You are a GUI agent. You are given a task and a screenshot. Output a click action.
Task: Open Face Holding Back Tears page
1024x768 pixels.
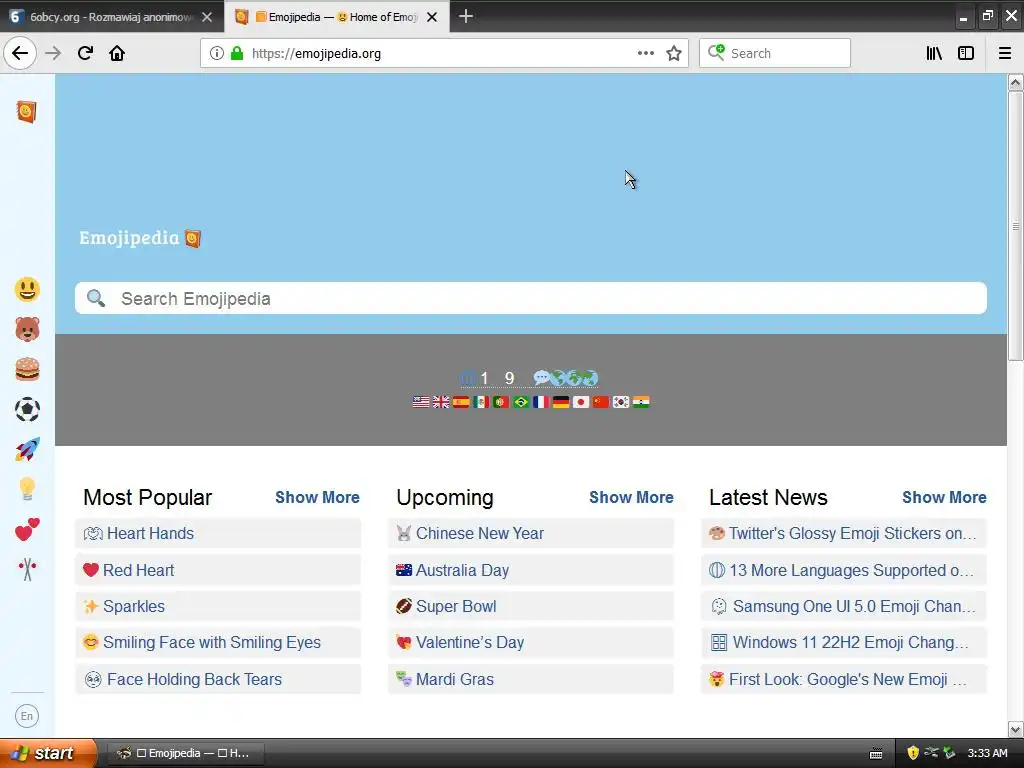pyautogui.click(x=217, y=679)
